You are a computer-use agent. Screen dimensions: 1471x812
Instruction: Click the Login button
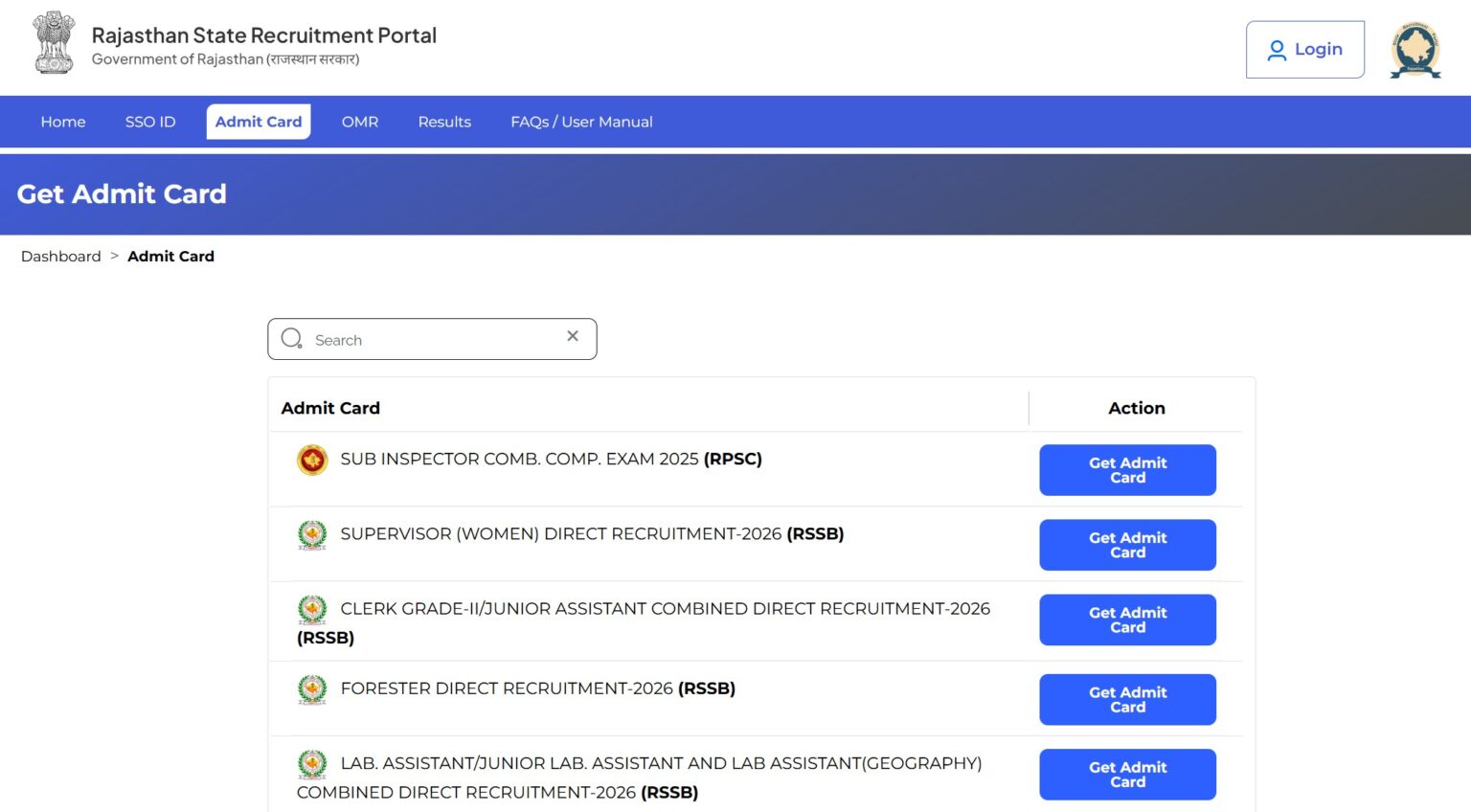[x=1305, y=50]
